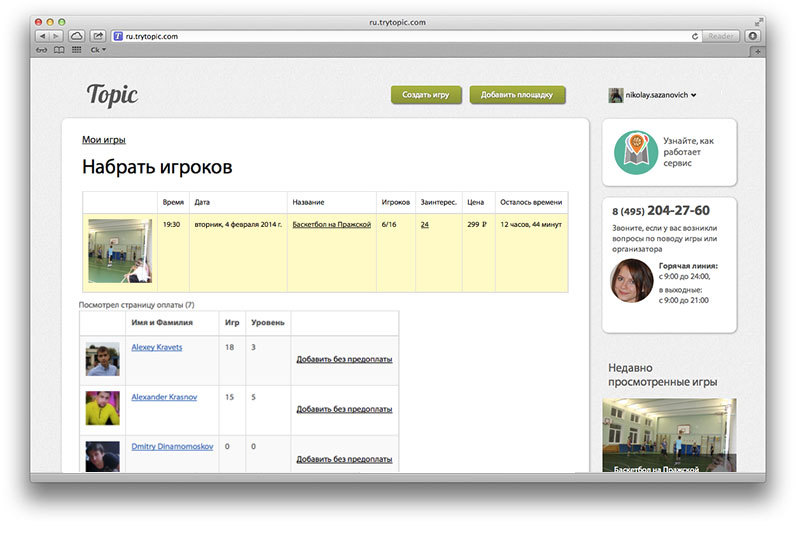Image resolution: width=800 pixels, height=533 pixels.
Task: Open Alexander Krasnov profile link
Action: pos(164,397)
